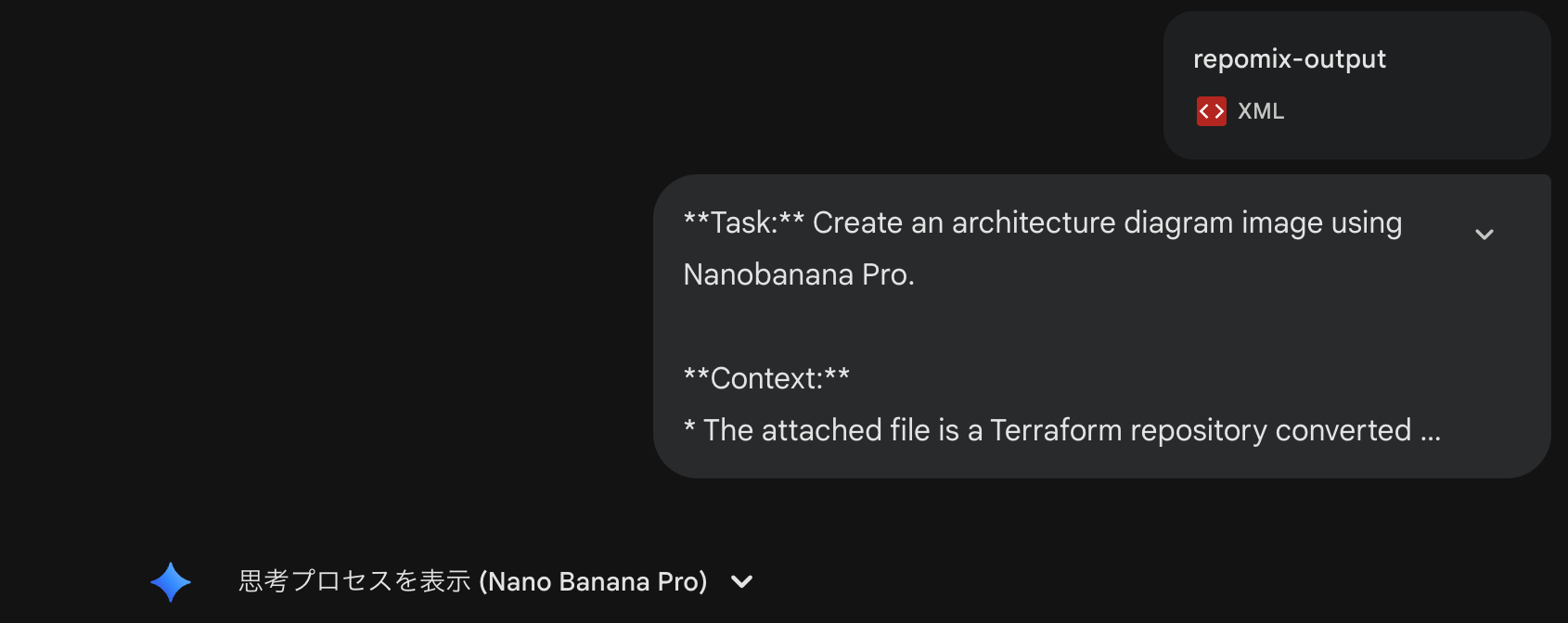Viewport: 1568px width, 623px height.
Task: Click the "**Task:**" heading in the prompt
Action: point(743,223)
